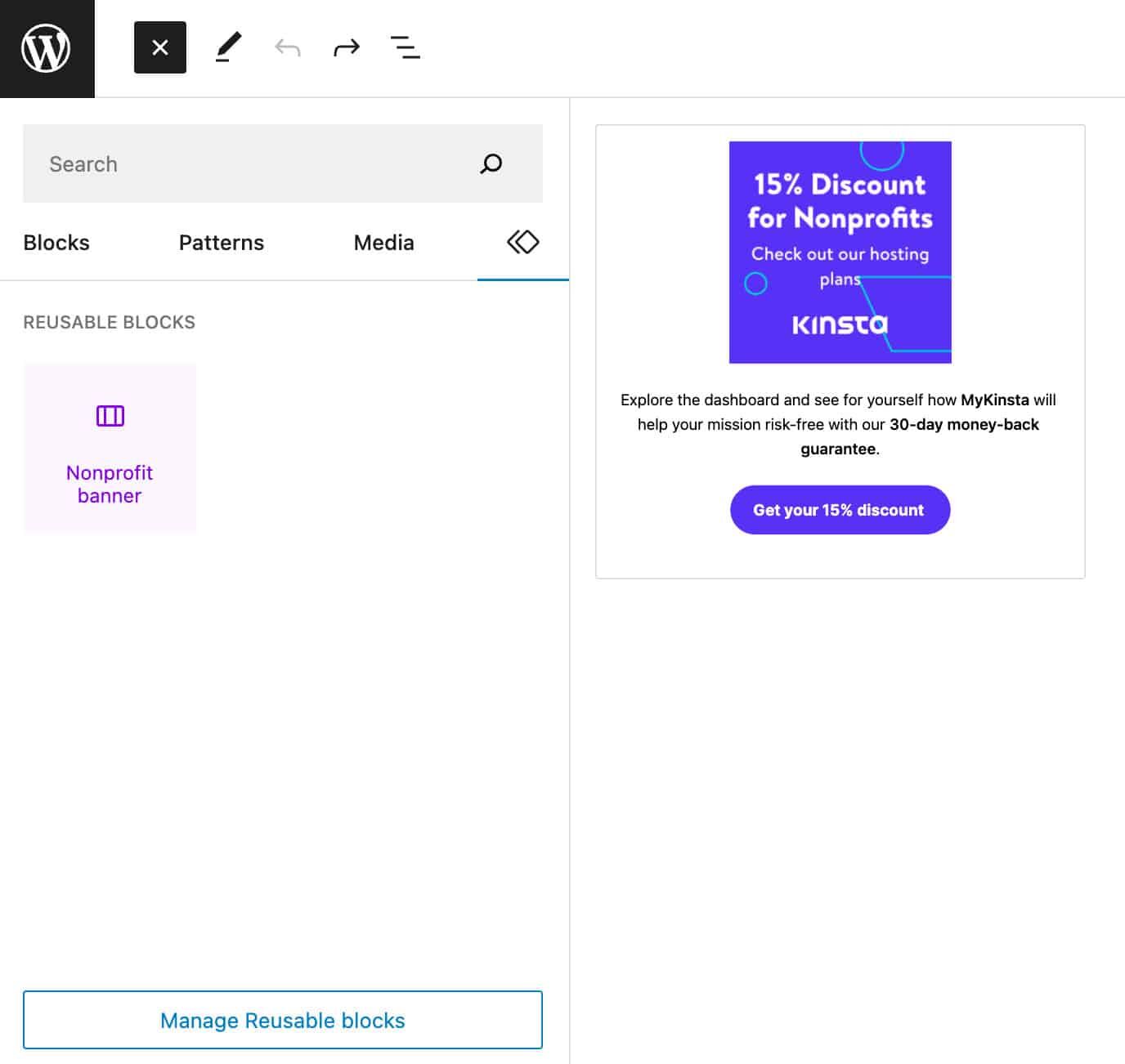
Task: Switch to the Patterns tab
Action: point(222,243)
